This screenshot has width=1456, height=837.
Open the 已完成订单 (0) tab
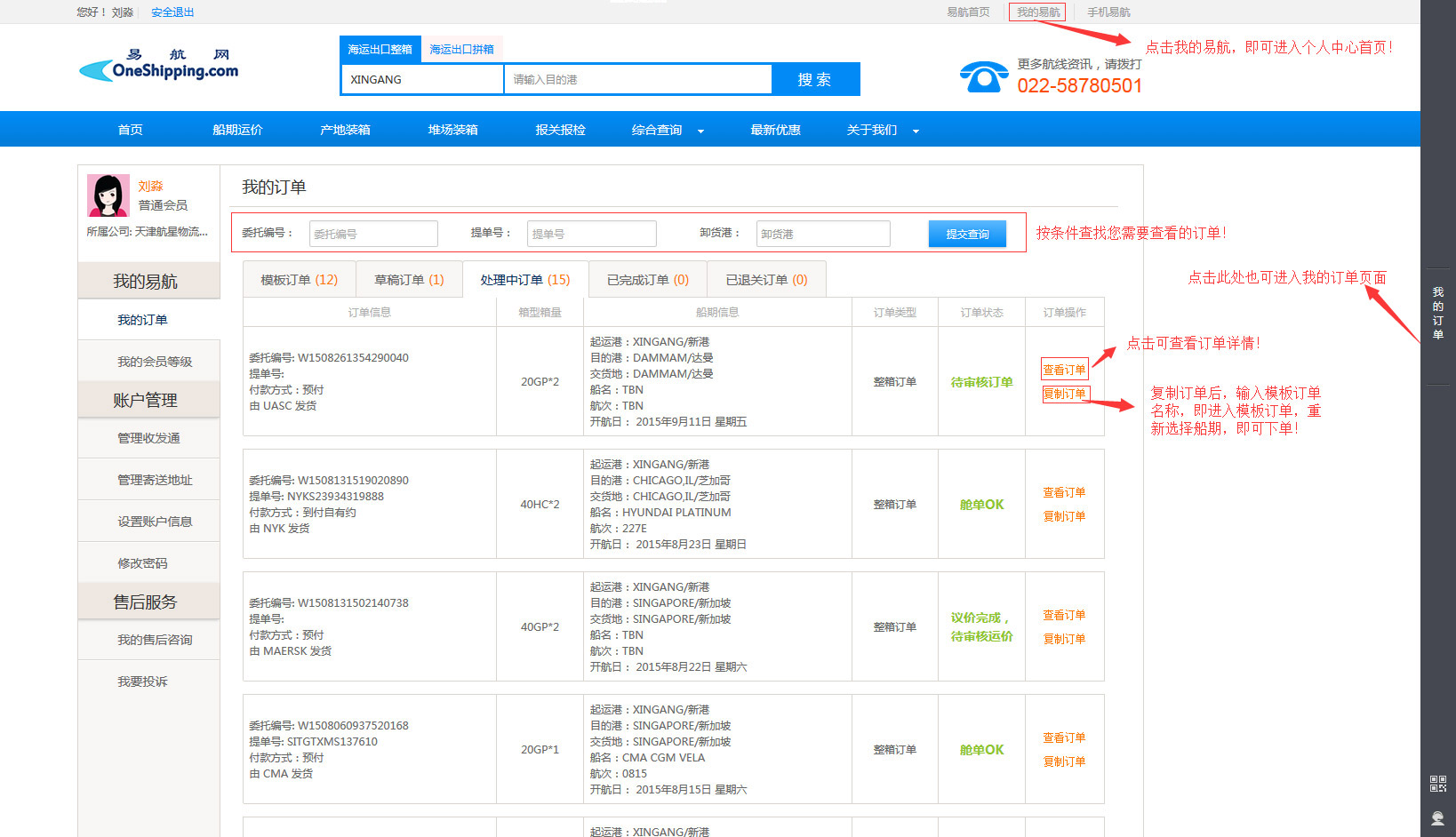[x=647, y=280]
